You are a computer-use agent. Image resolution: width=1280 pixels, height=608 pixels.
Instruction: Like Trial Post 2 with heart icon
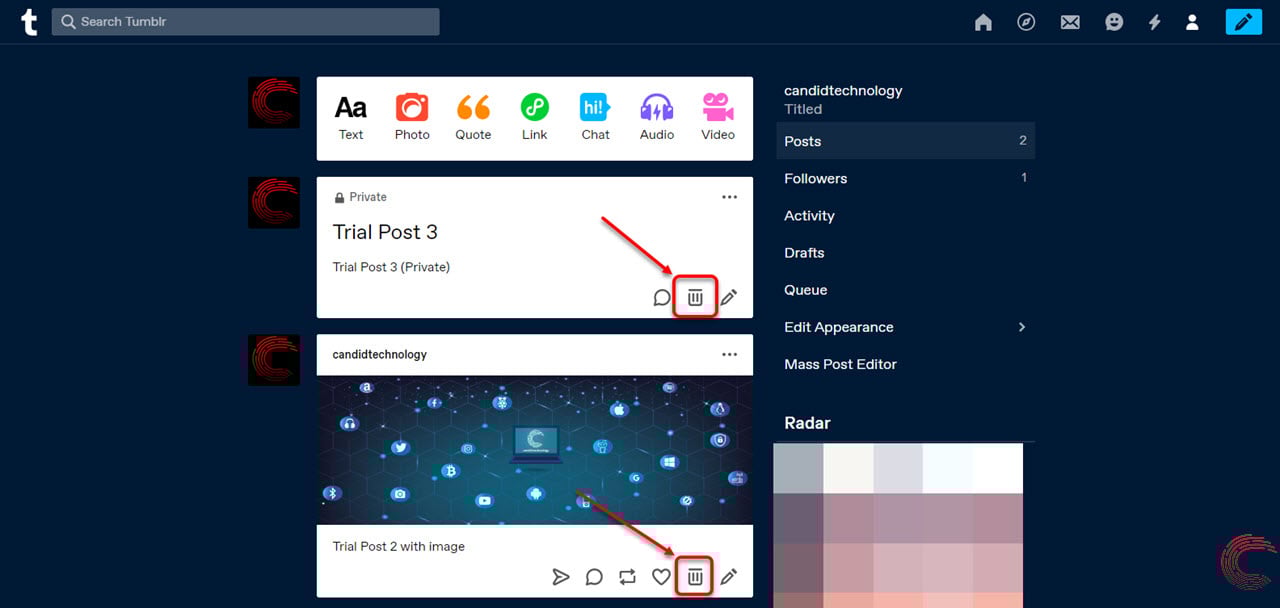[661, 576]
